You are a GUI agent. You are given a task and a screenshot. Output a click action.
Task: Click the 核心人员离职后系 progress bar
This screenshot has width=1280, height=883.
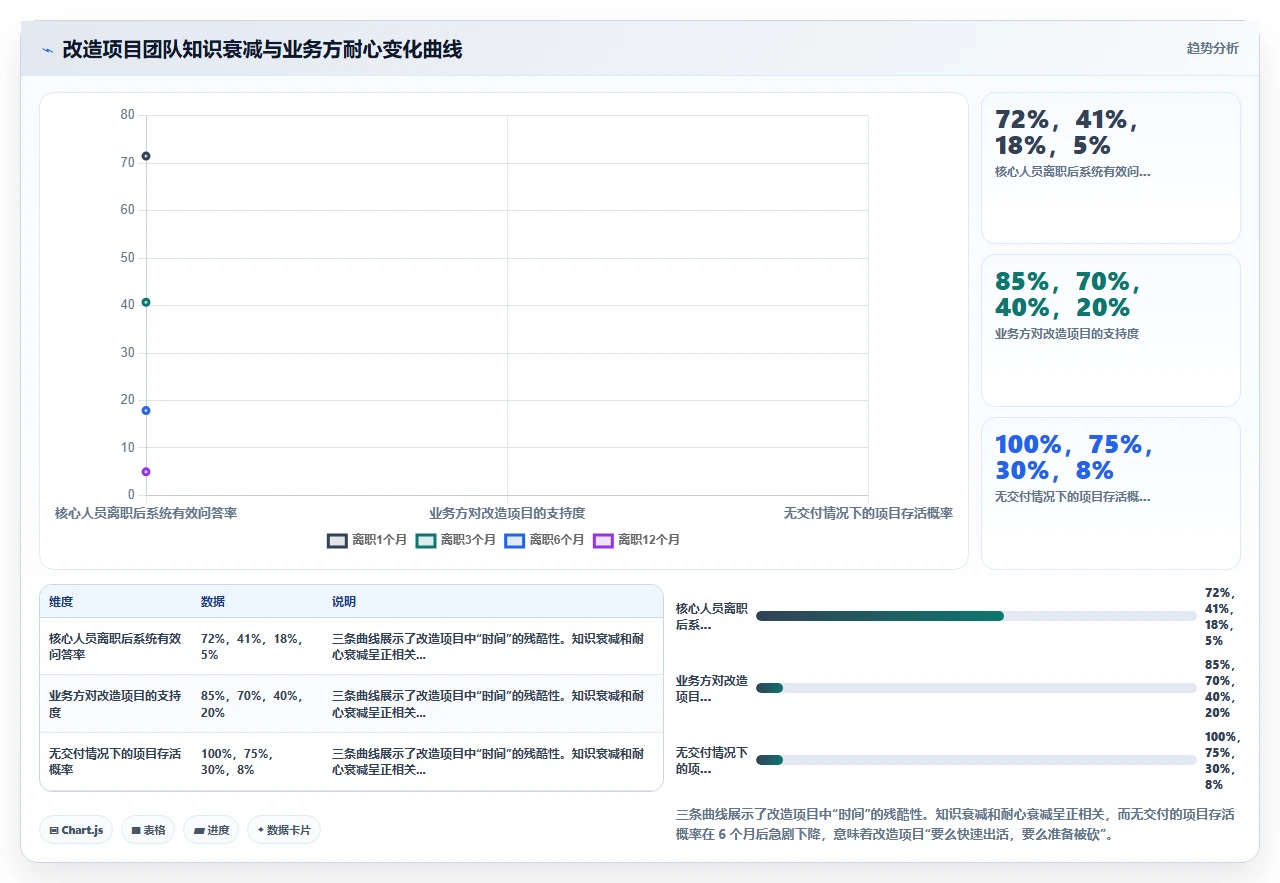976,616
